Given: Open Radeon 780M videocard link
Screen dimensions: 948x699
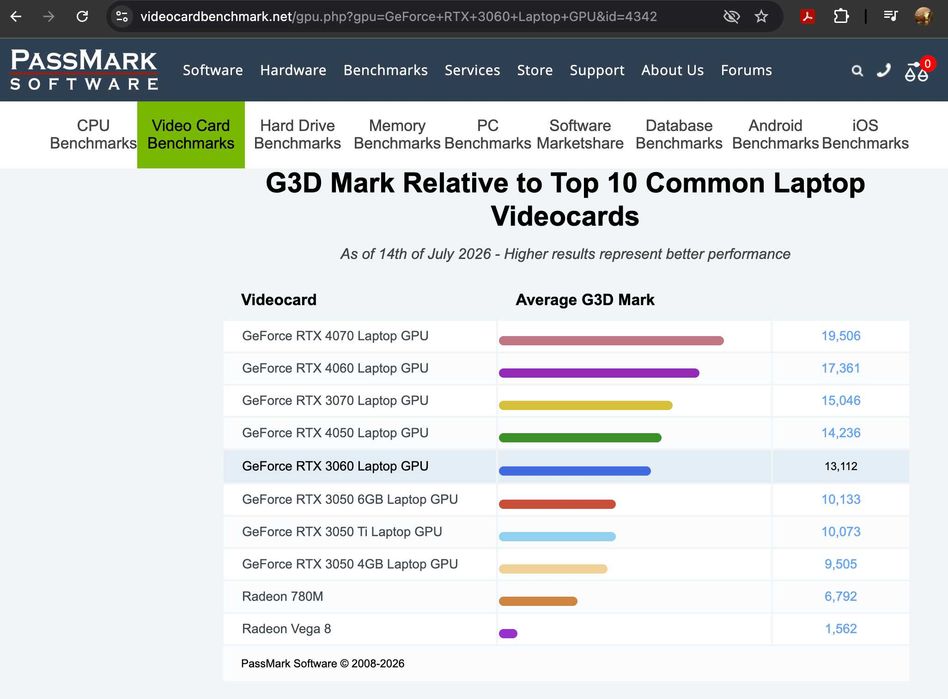Looking at the screenshot, I should click(x=282, y=597).
